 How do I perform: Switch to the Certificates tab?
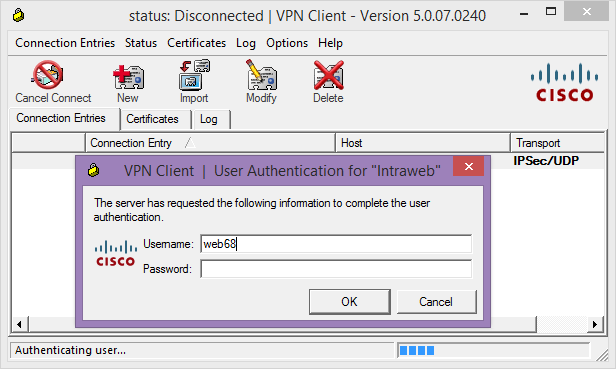pos(156,119)
